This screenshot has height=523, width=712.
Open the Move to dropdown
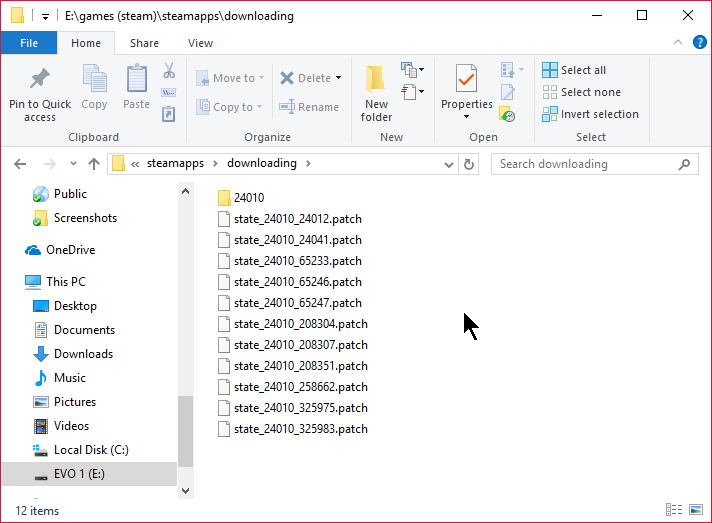click(230, 78)
